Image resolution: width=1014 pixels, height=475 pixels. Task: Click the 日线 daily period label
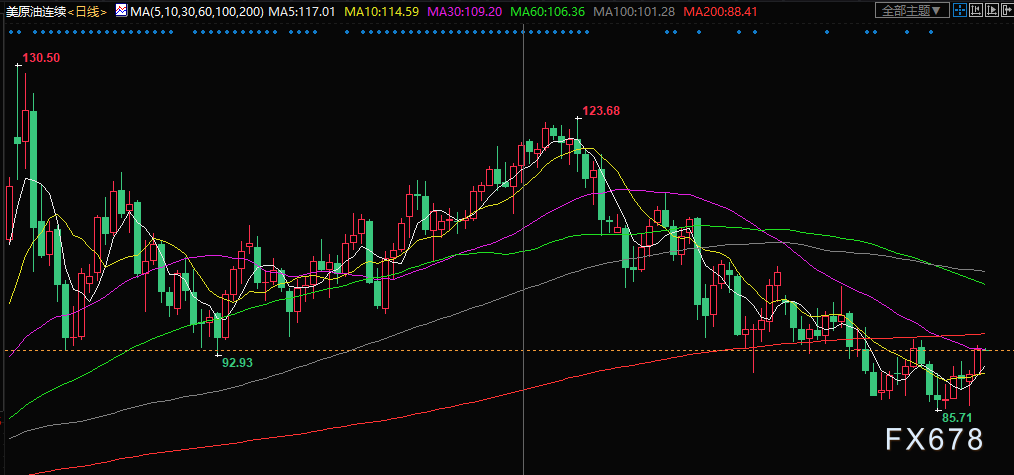87,11
